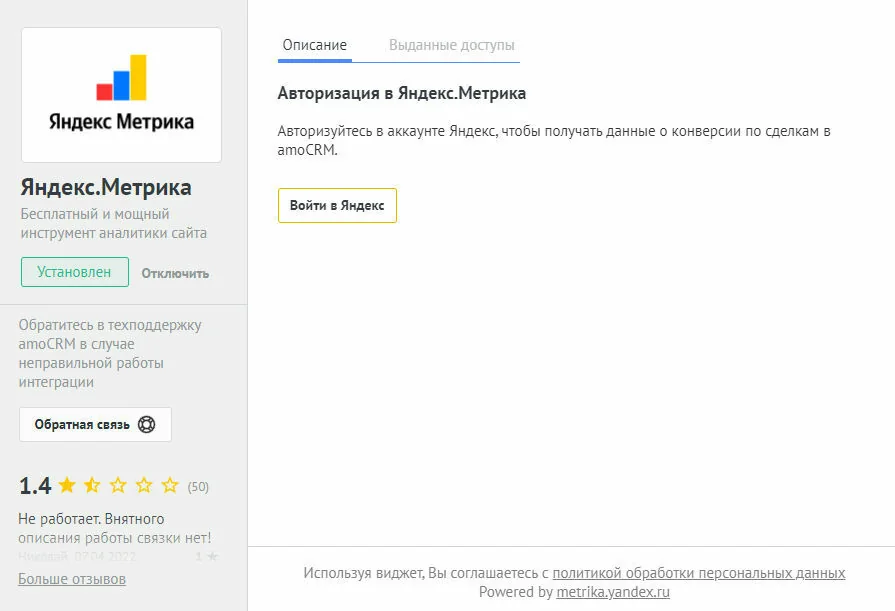Switch to the Описание tab

pos(315,45)
